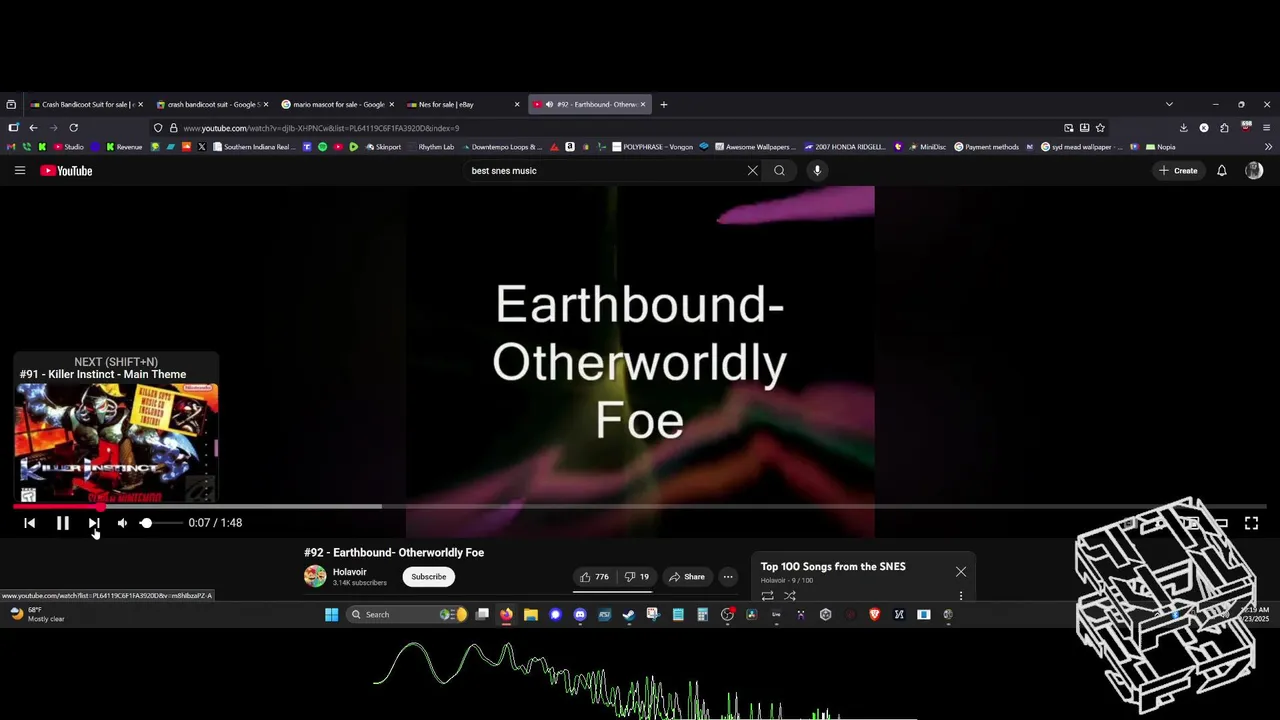Mute the video with speaker icon
Image resolution: width=1280 pixels, height=720 pixels.
[122, 523]
